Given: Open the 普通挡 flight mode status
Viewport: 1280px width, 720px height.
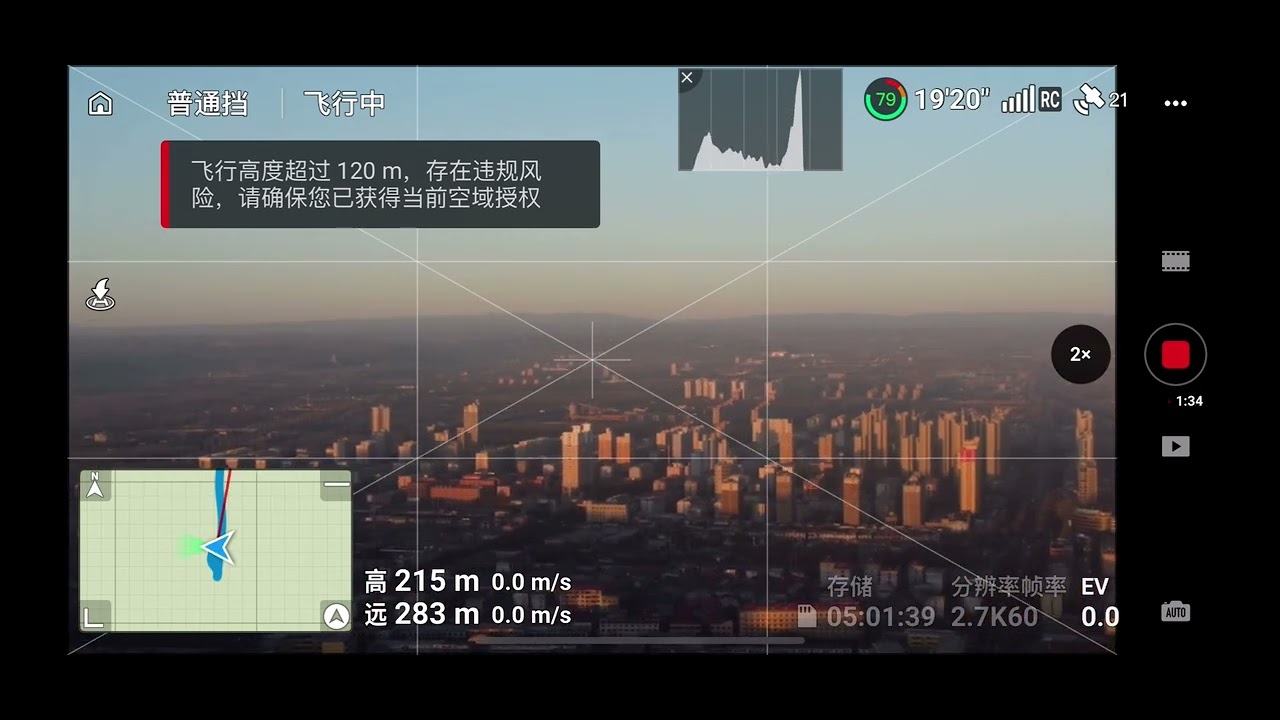Looking at the screenshot, I should click(207, 103).
